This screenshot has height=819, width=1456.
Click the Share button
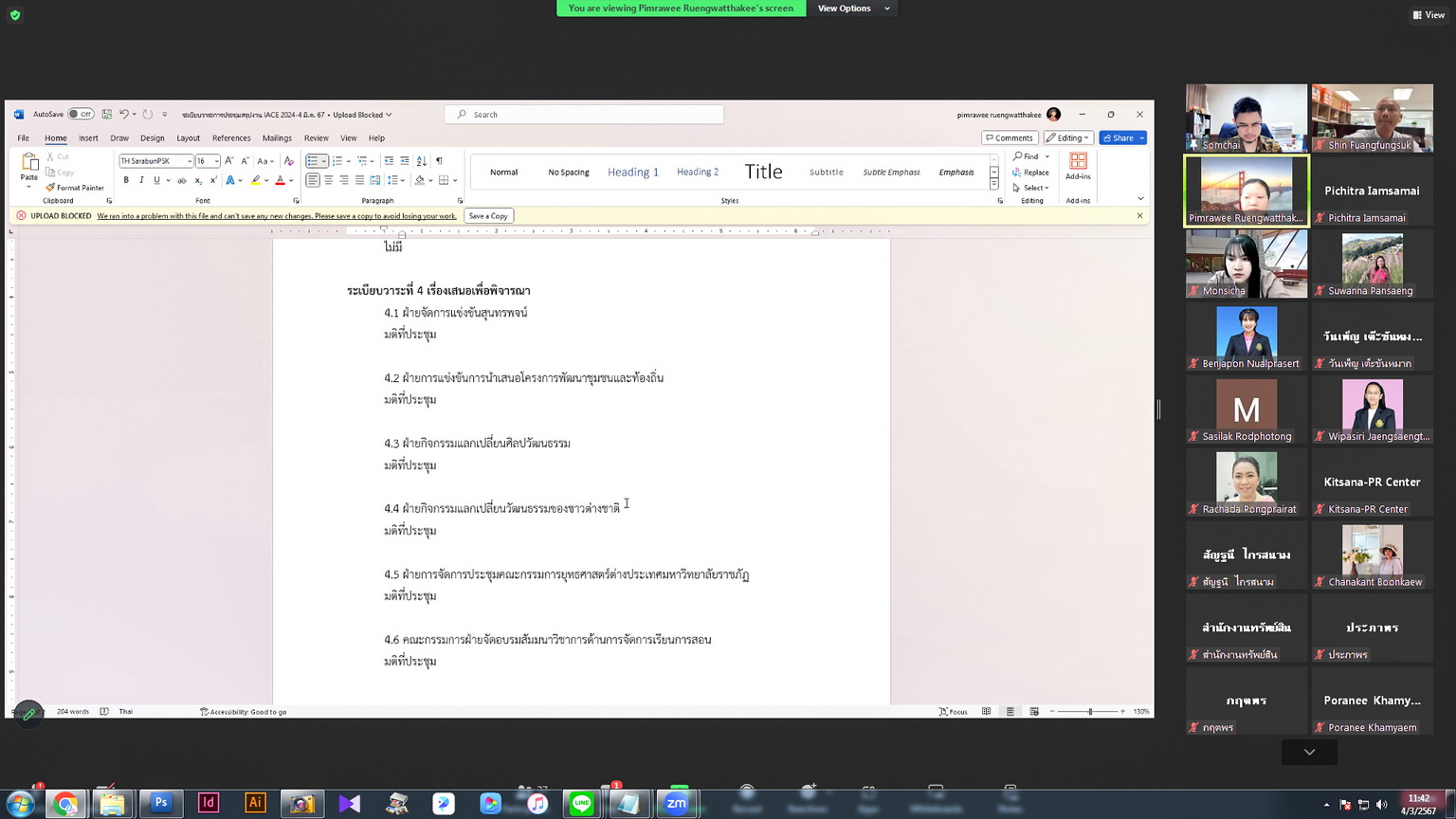pyautogui.click(x=1122, y=138)
